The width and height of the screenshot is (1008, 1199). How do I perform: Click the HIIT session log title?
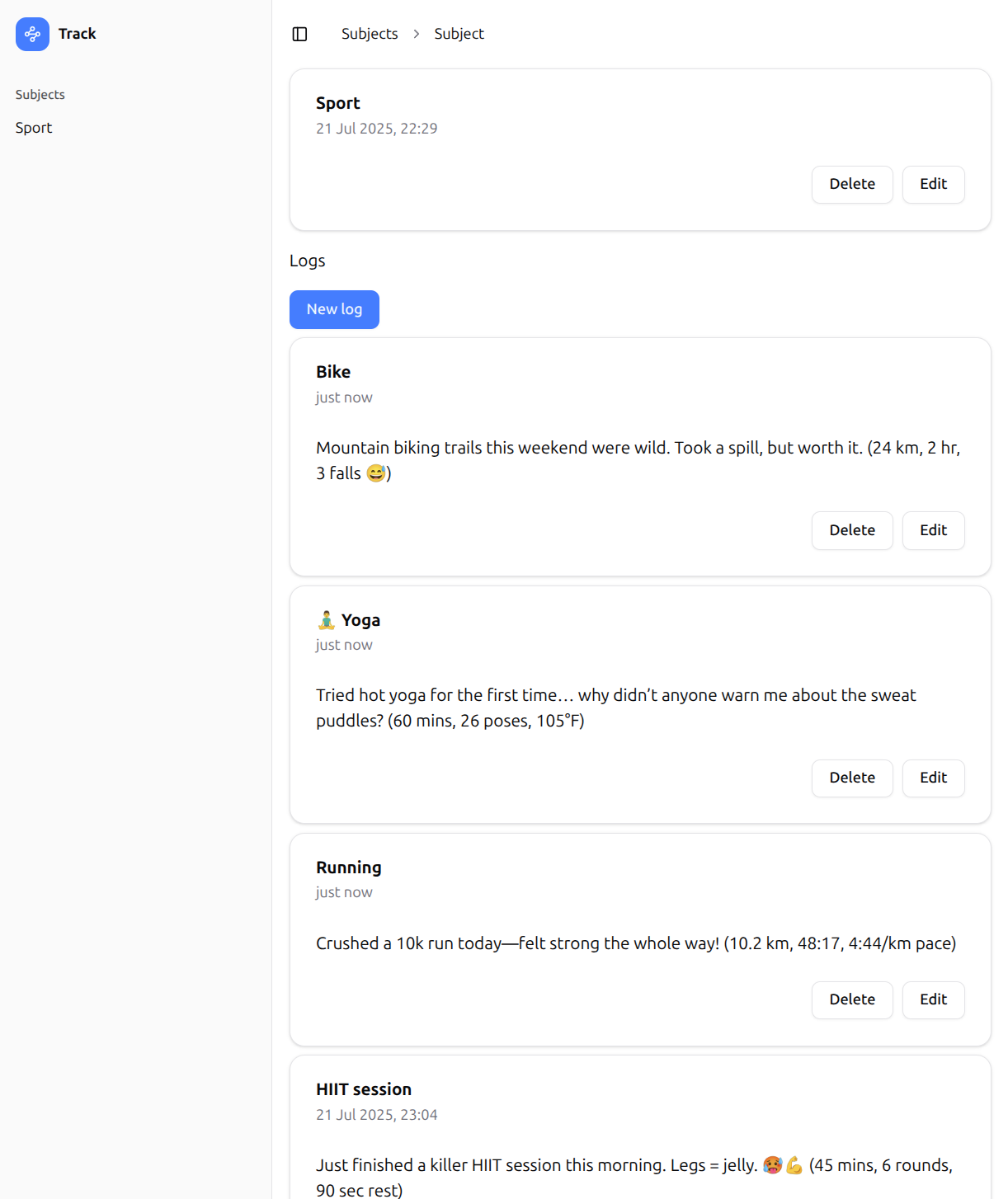click(x=363, y=1089)
